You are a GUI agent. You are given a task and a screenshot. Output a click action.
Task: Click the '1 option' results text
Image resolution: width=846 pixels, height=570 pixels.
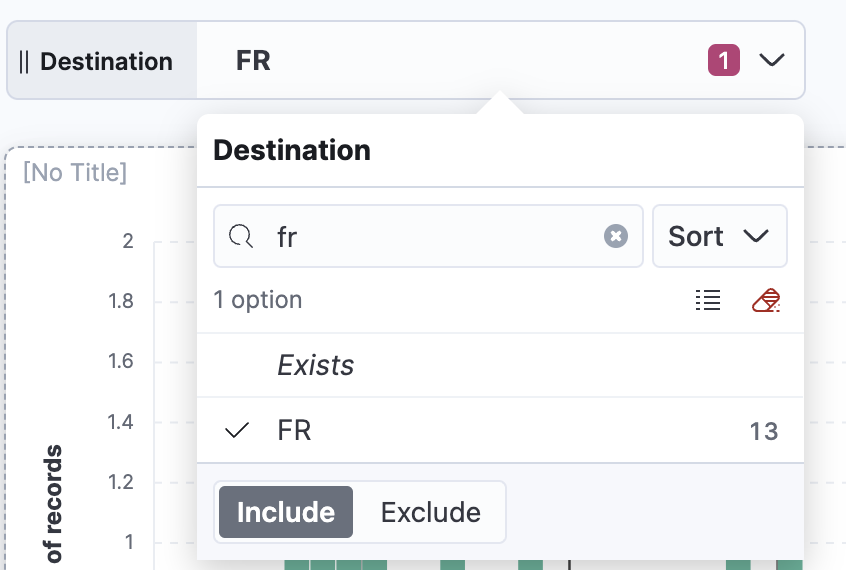pos(258,300)
